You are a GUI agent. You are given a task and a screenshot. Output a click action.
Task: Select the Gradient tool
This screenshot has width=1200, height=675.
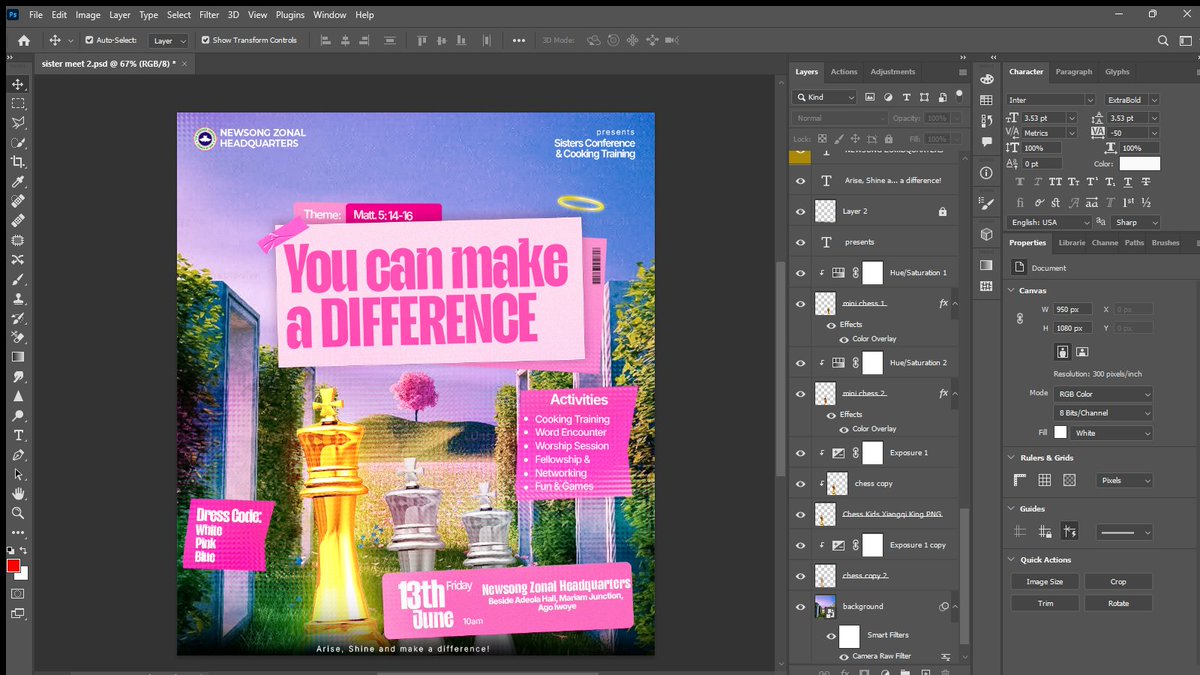(18, 357)
